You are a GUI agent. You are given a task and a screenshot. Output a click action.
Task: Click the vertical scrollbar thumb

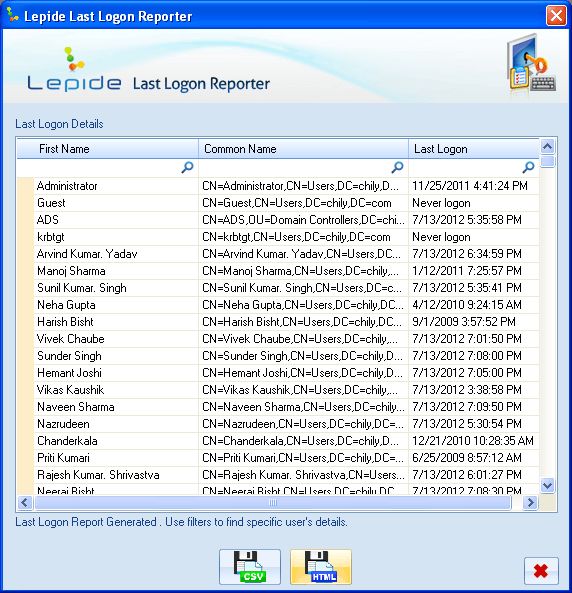tap(547, 161)
